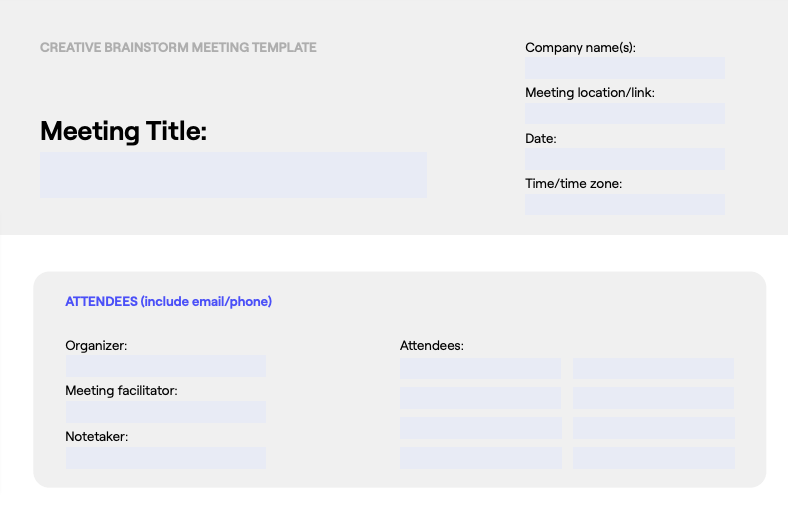This screenshot has height=512, width=788.
Task: Click the Attendees label text
Action: [431, 346]
